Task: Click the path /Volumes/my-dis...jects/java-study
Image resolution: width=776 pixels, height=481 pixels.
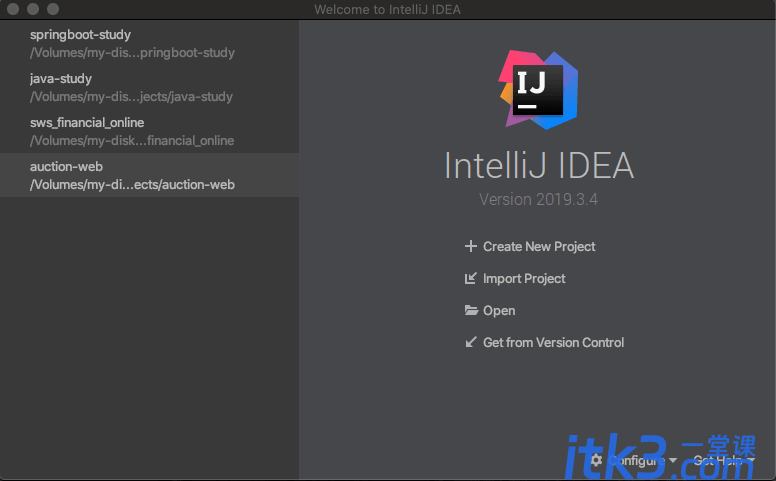Action: [x=131, y=96]
